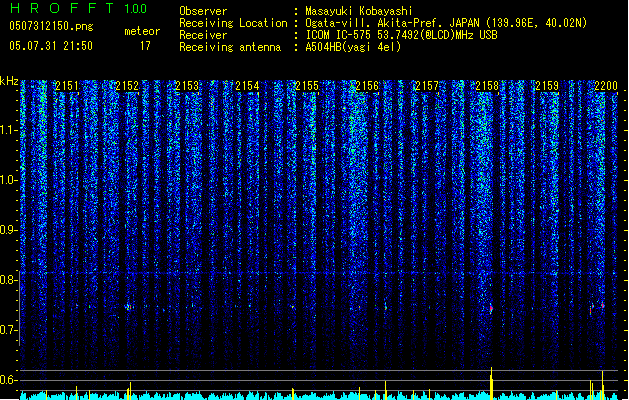Click the tallest yellow power spike under 2158

491,383
